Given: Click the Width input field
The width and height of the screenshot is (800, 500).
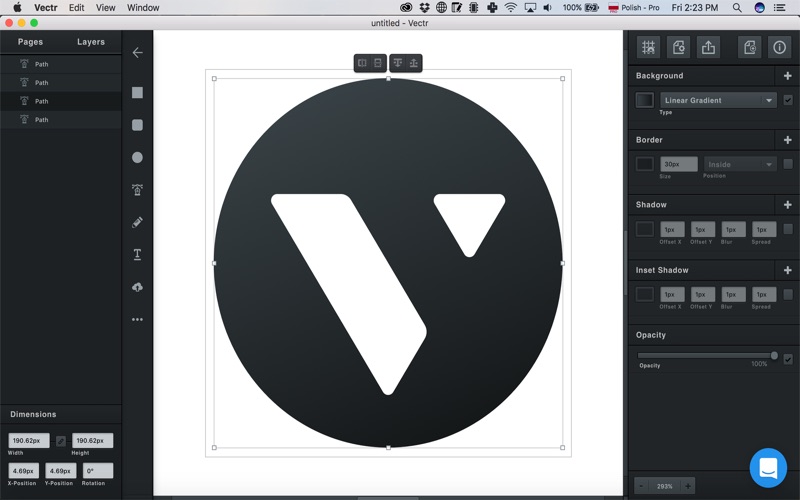Looking at the screenshot, I should point(29,440).
